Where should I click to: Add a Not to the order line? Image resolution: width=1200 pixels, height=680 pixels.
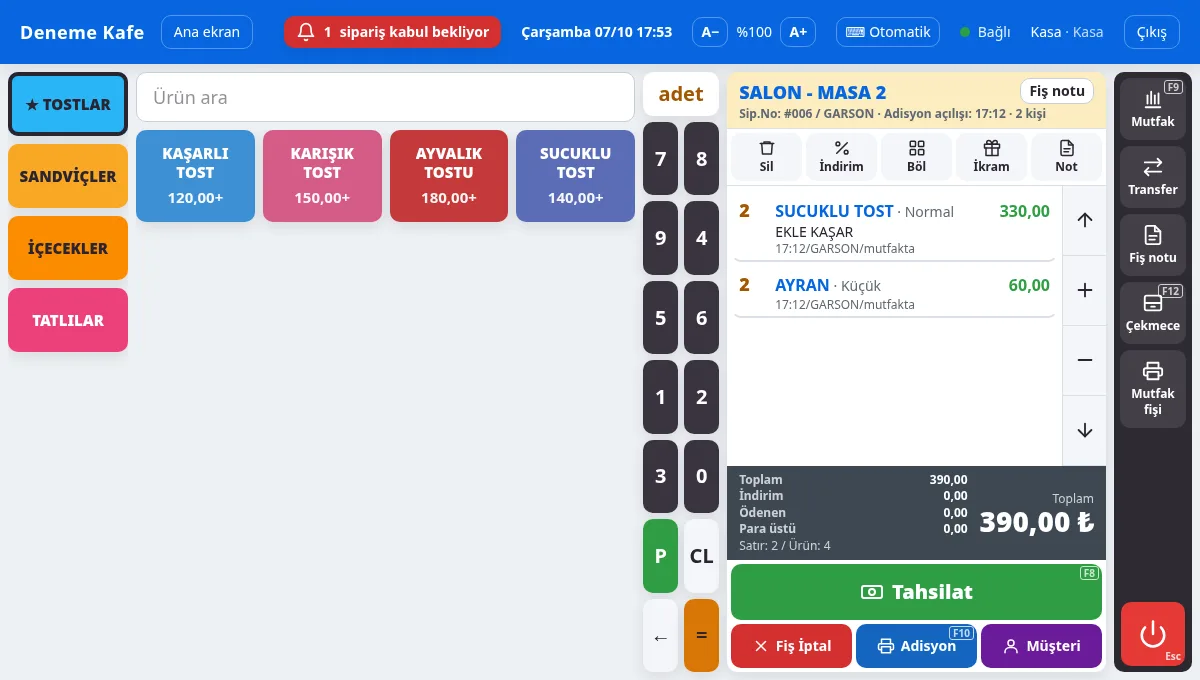[1066, 157]
